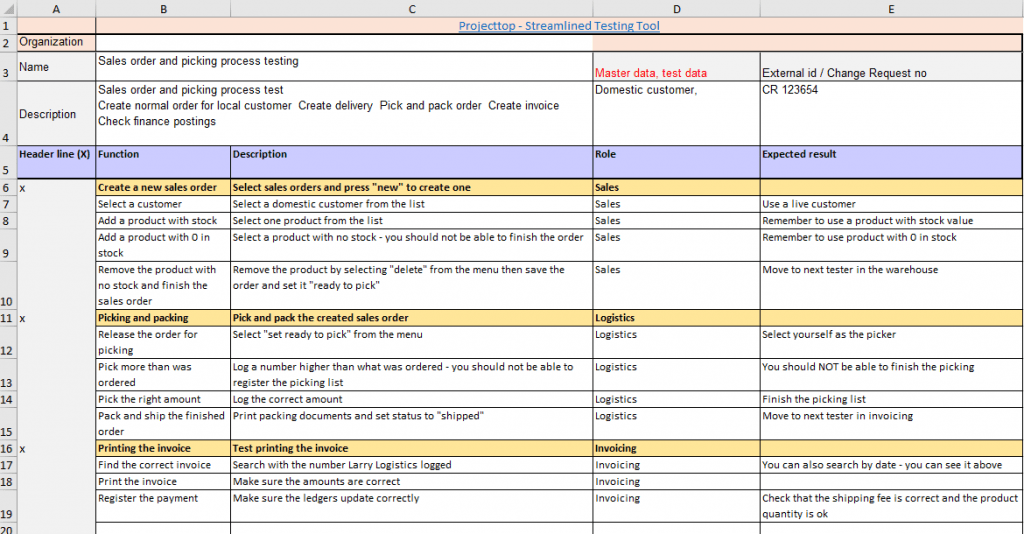
Task: Click the 'Finish the picking list' cell
Action: click(x=891, y=399)
